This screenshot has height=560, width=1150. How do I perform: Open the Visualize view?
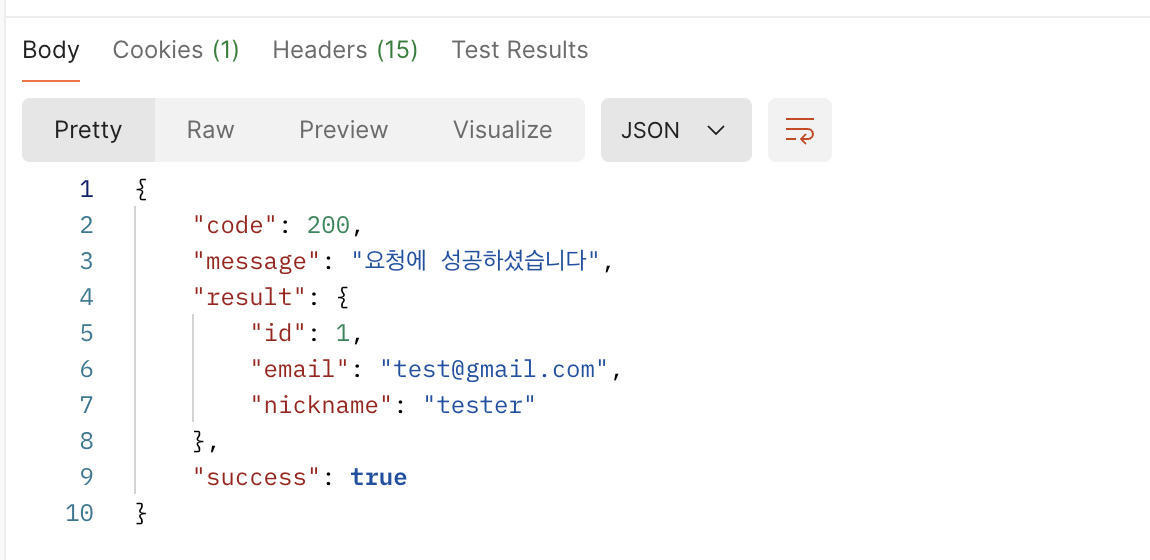502,130
